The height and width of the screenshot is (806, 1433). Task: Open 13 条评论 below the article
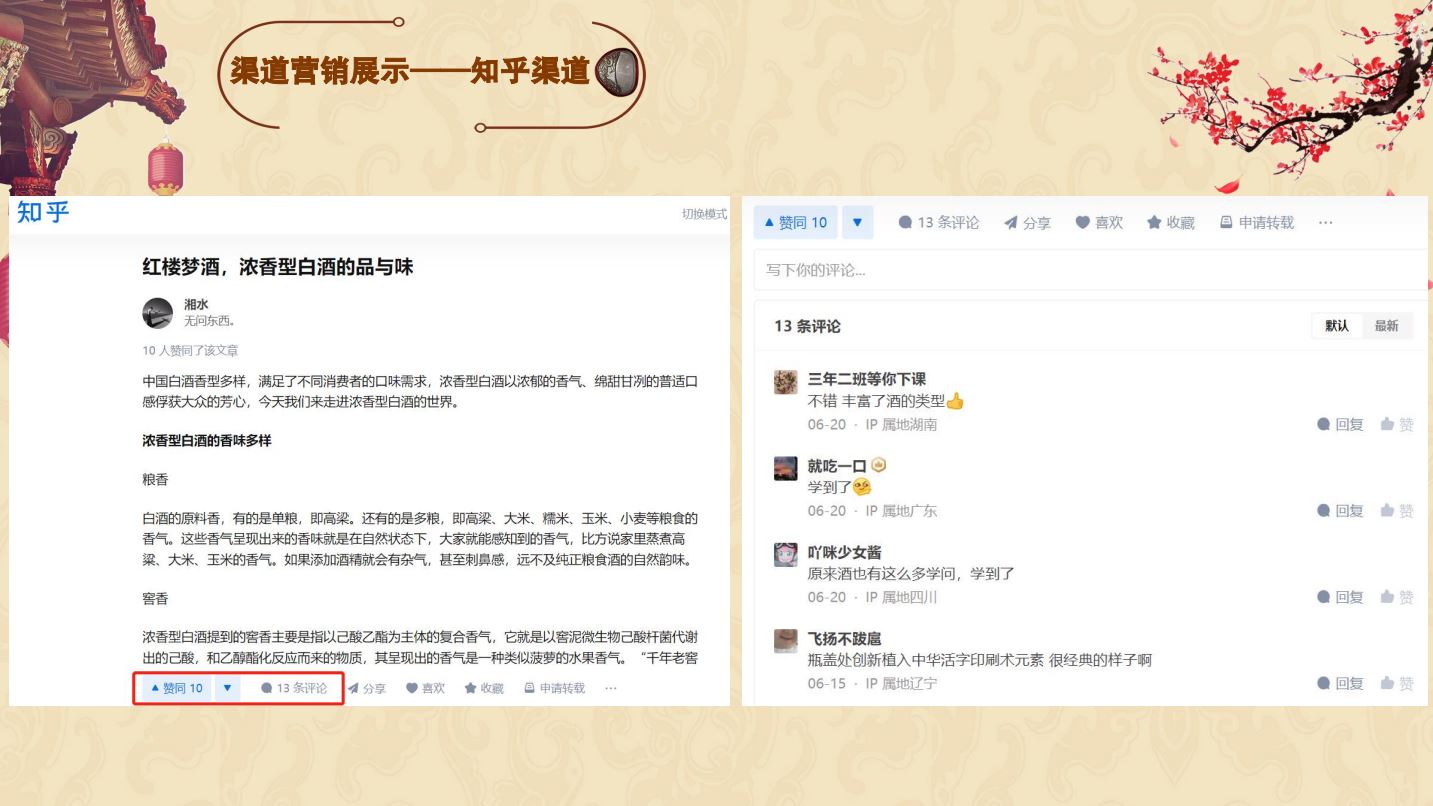[x=294, y=688]
